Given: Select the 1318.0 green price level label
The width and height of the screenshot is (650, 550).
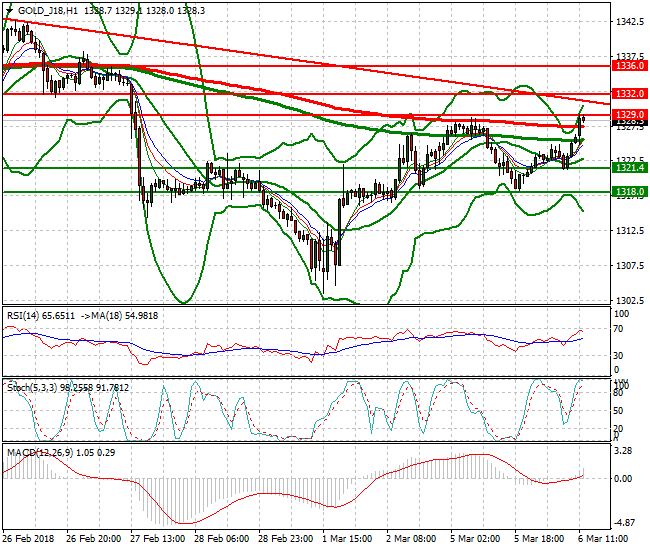Looking at the screenshot, I should click(x=630, y=191).
